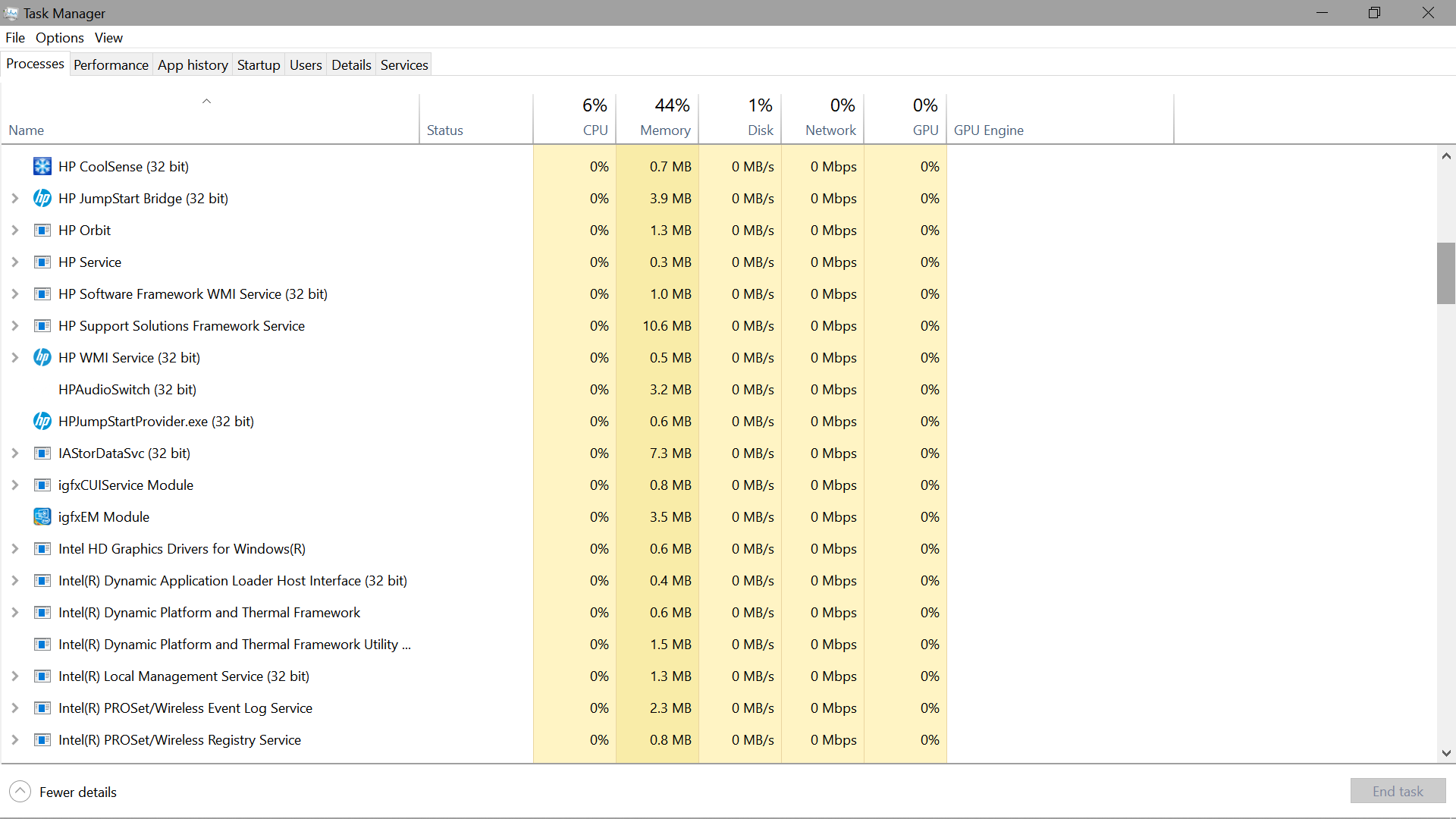Screen dimensions: 1456x819
Task: Sort by Memory usage column
Action: 657,118
